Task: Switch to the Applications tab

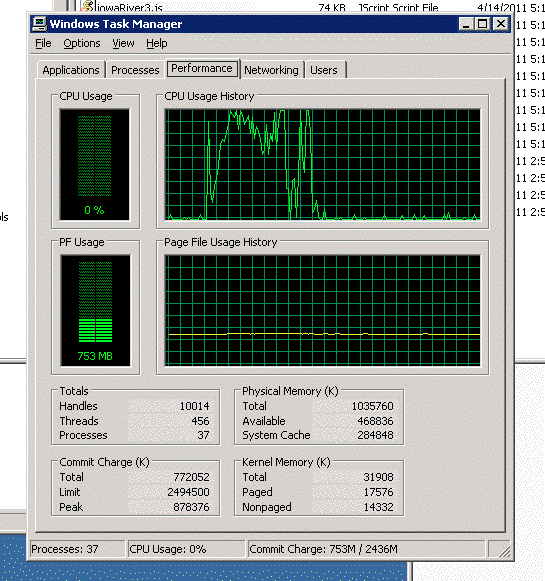Action: [71, 70]
